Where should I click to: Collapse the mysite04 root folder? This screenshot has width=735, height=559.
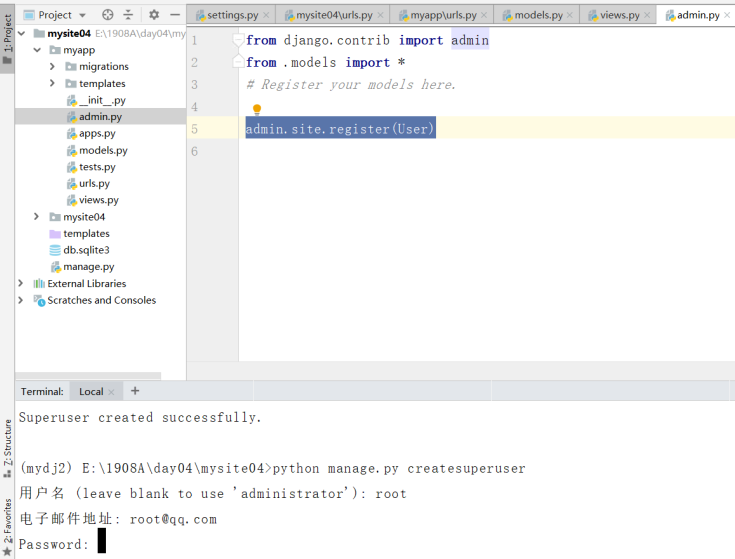22,34
